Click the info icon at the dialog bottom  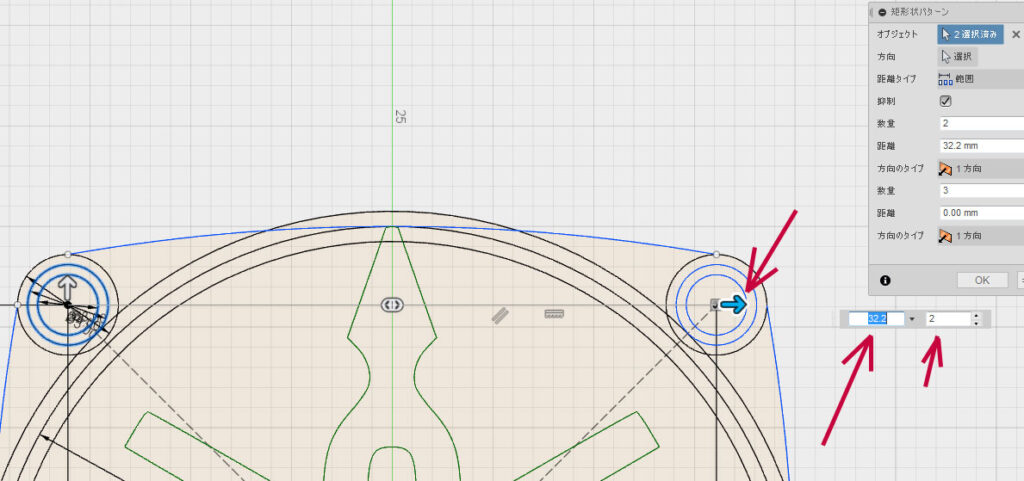[885, 280]
